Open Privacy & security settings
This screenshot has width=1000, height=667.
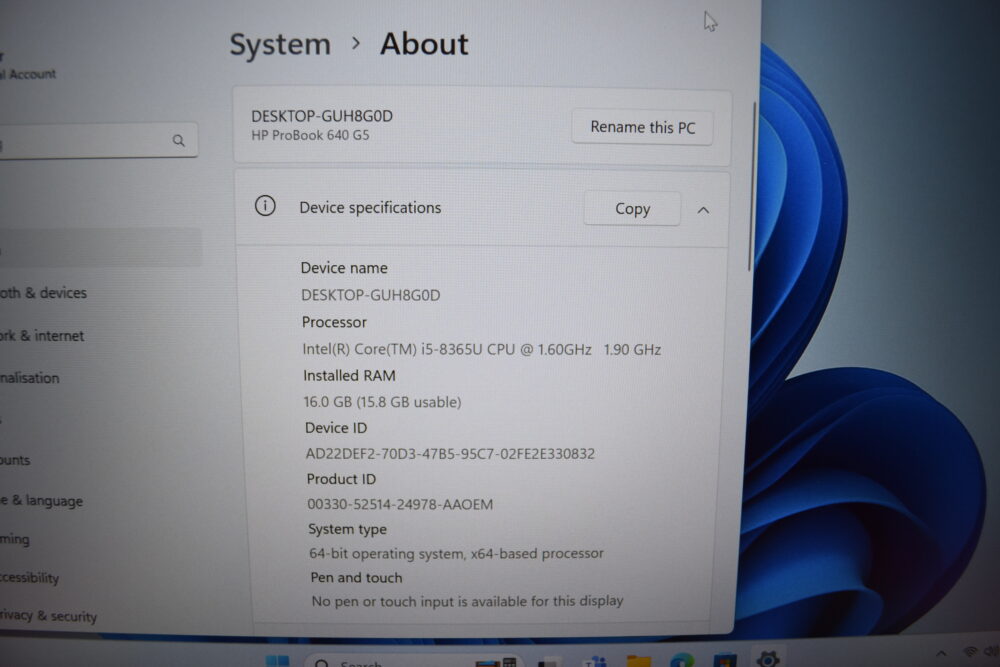click(48, 616)
